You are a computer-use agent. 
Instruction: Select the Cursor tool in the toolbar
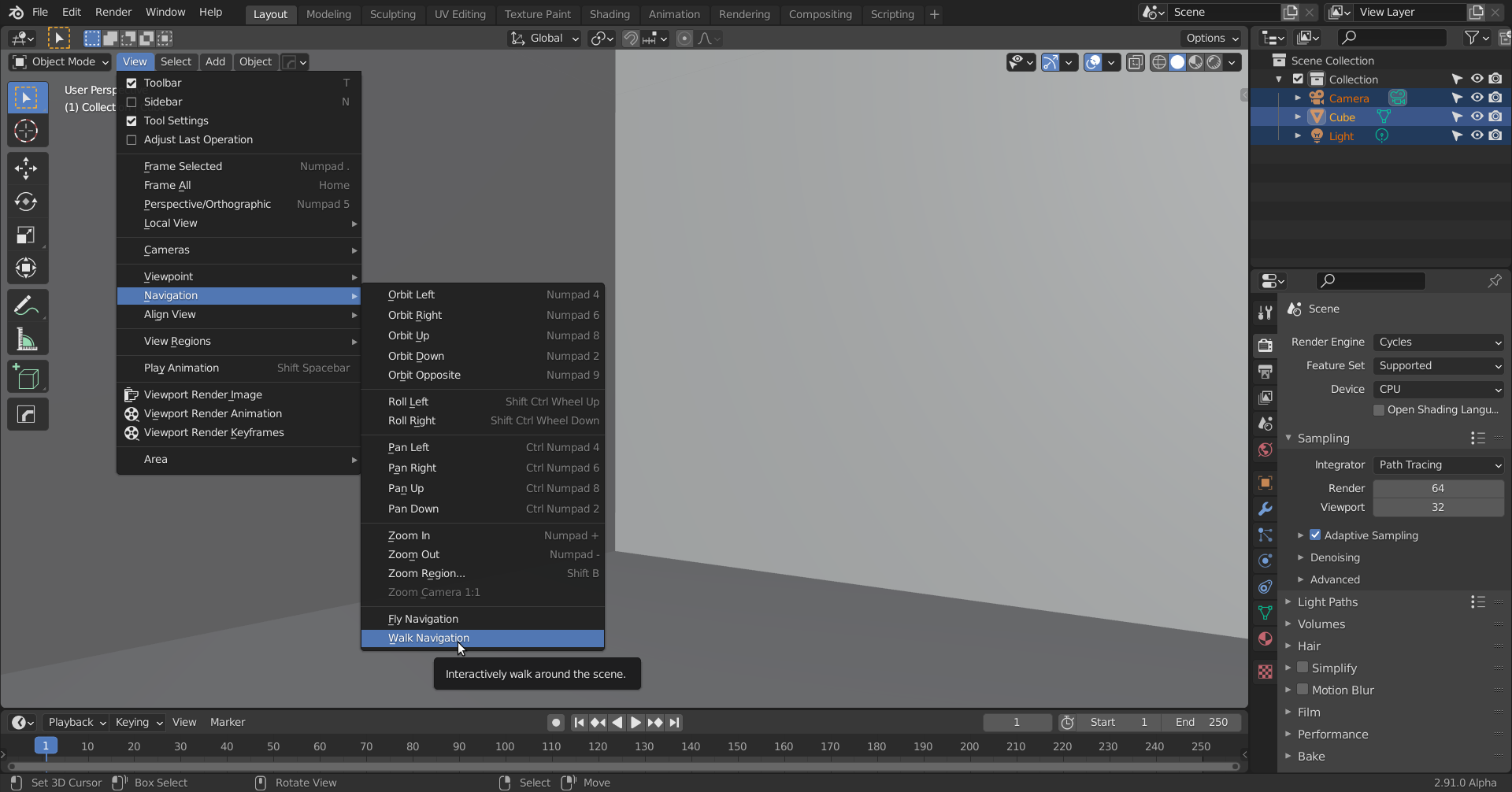[27, 131]
